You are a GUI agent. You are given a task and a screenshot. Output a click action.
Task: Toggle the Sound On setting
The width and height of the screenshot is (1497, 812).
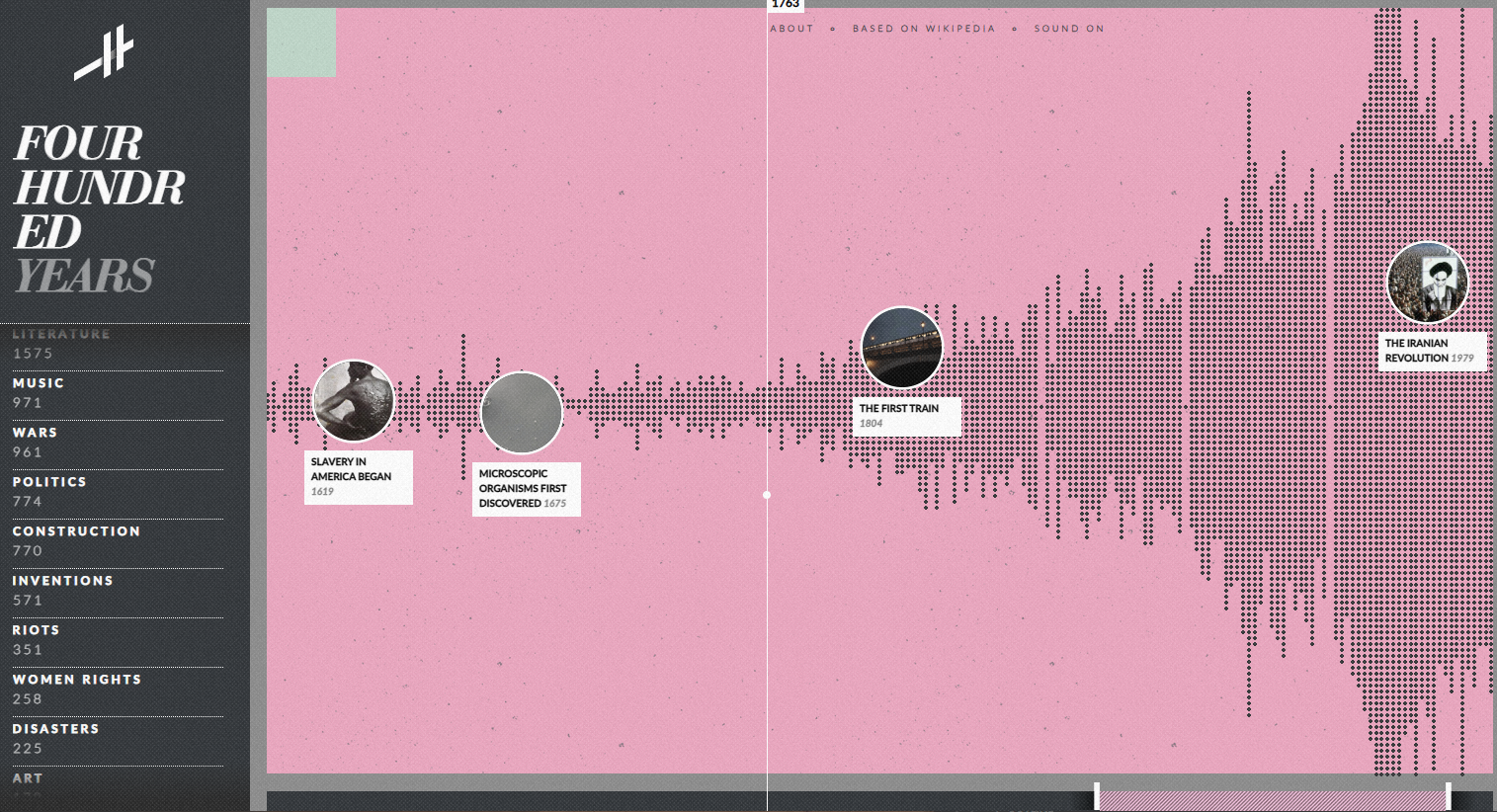(1069, 29)
